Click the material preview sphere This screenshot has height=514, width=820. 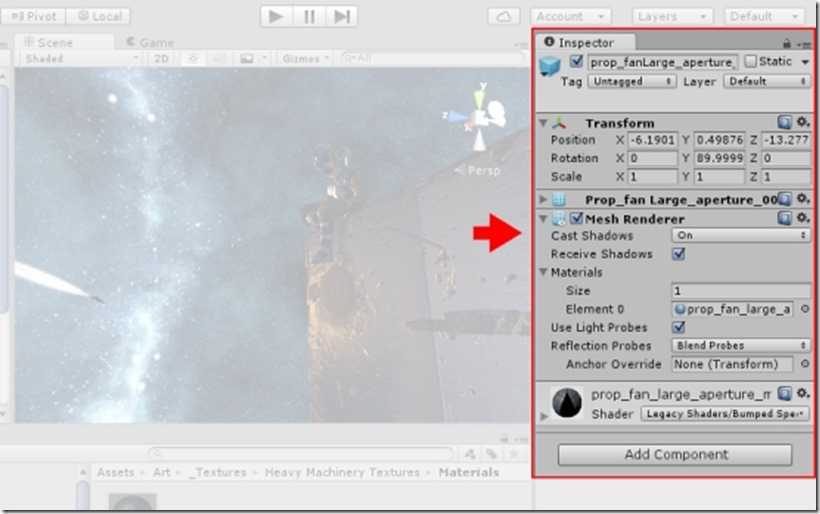point(567,403)
